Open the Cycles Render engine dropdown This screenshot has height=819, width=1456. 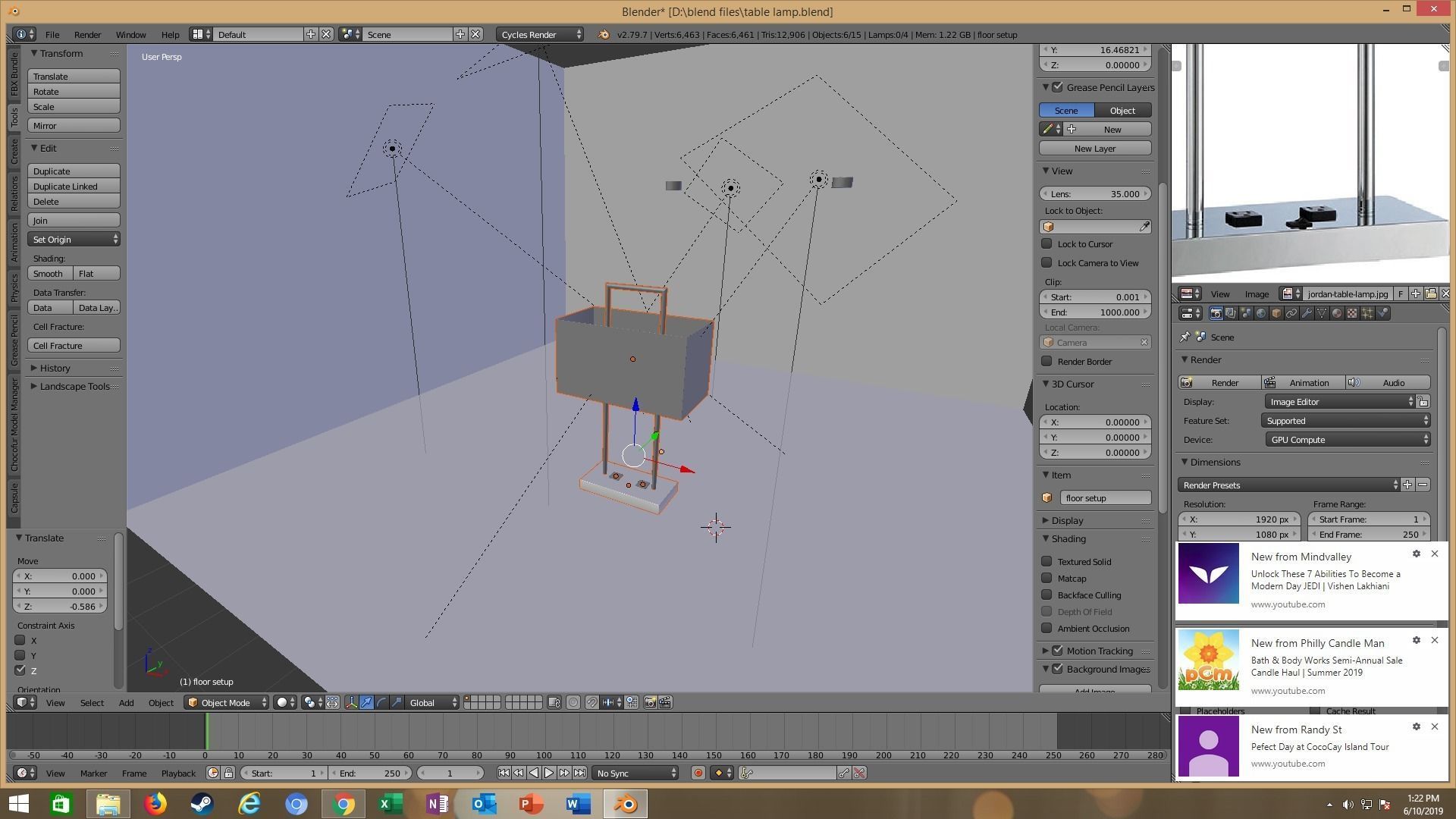pyautogui.click(x=540, y=34)
